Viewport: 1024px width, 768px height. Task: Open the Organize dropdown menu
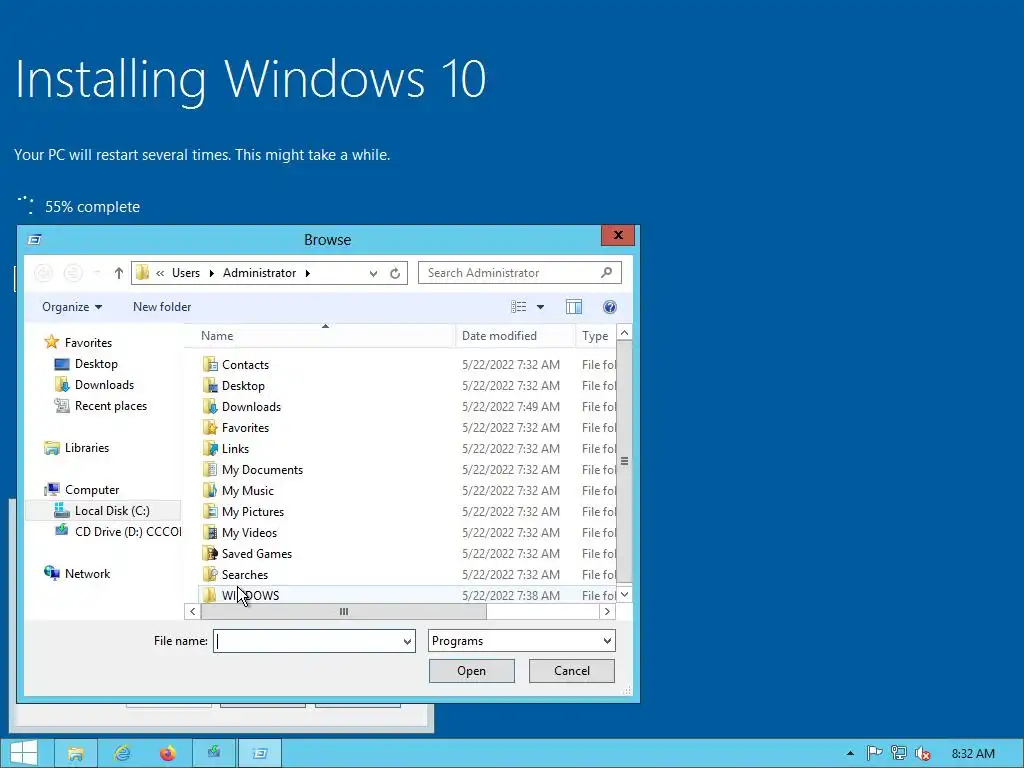click(72, 307)
